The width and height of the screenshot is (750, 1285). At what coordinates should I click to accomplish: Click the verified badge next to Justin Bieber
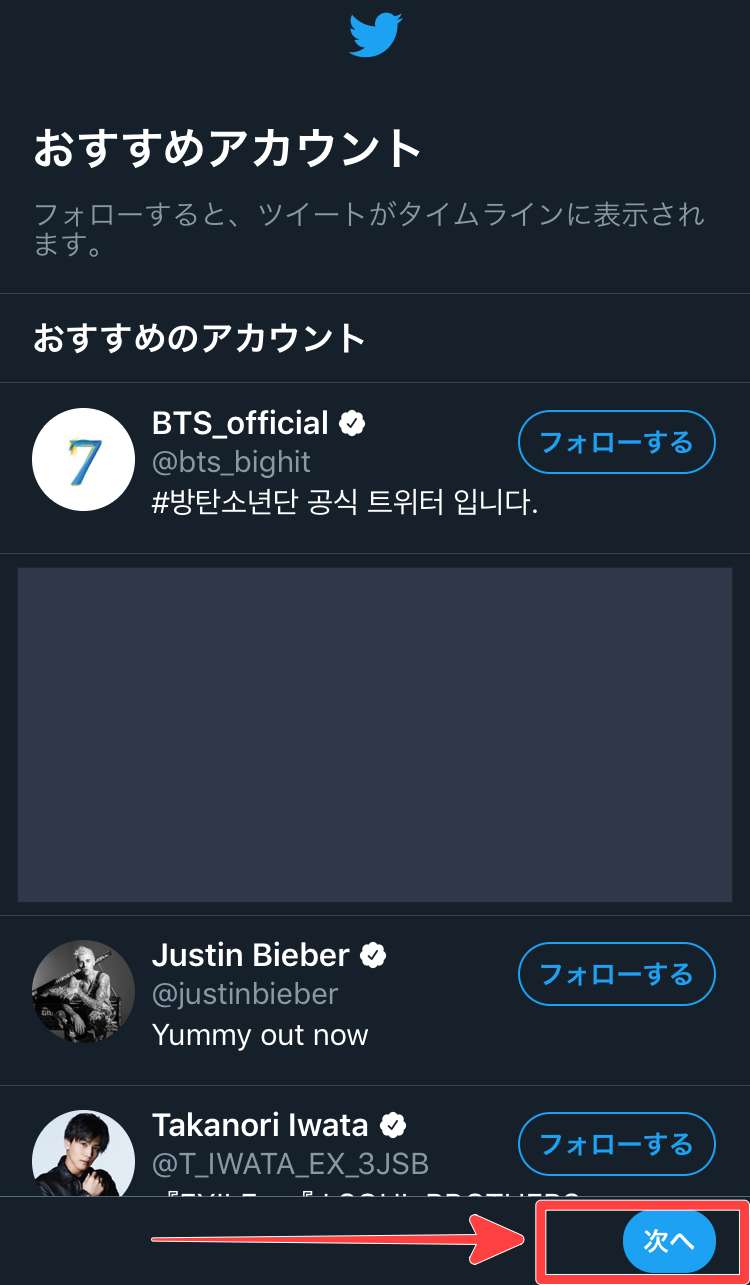[x=373, y=956]
